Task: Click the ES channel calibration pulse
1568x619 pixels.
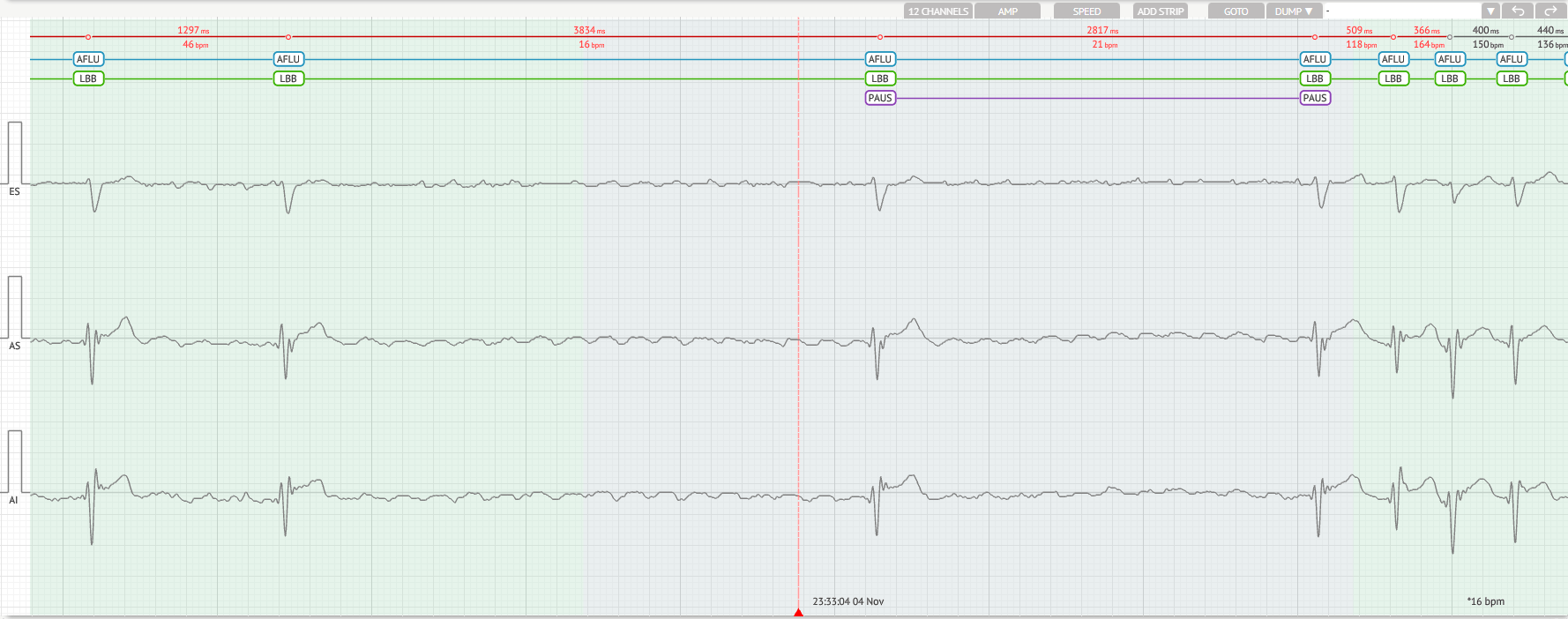Action: (x=15, y=153)
